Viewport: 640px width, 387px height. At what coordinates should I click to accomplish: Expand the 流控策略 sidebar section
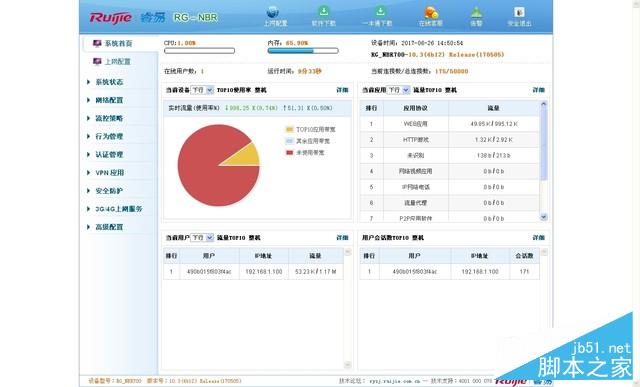click(x=109, y=118)
